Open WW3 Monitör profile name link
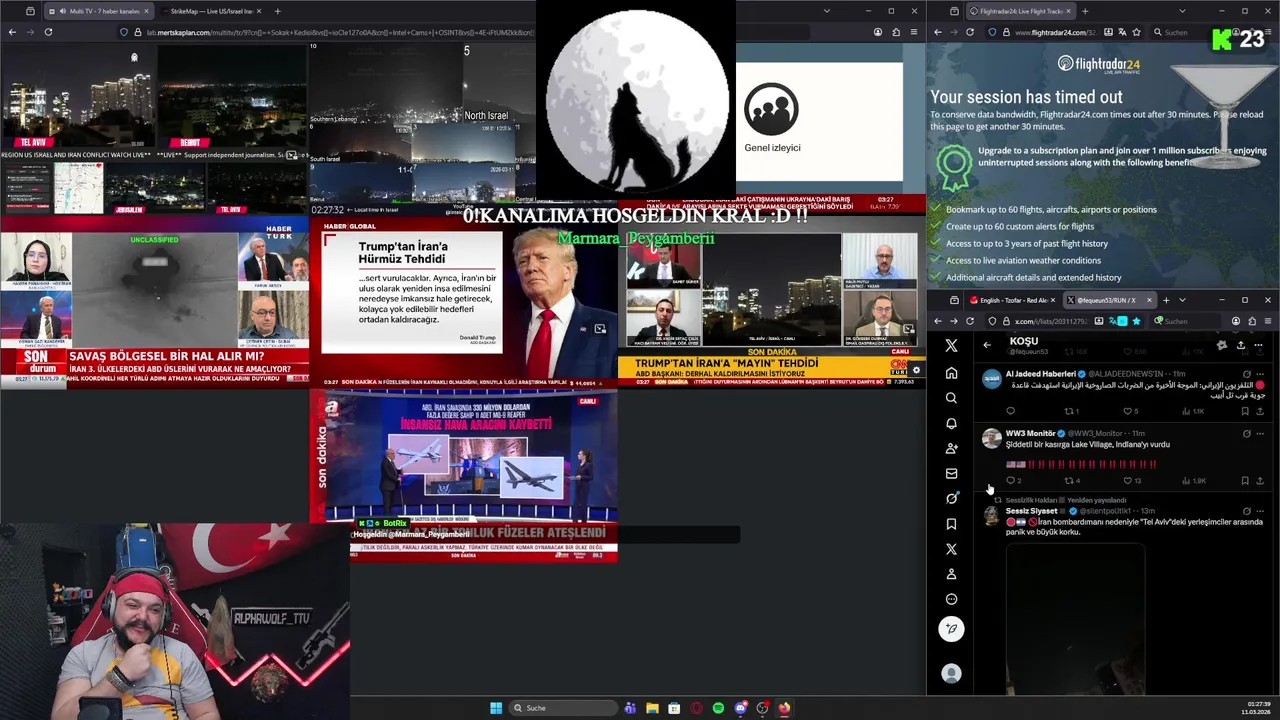Screen dimensions: 1280x720 coord(1030,434)
